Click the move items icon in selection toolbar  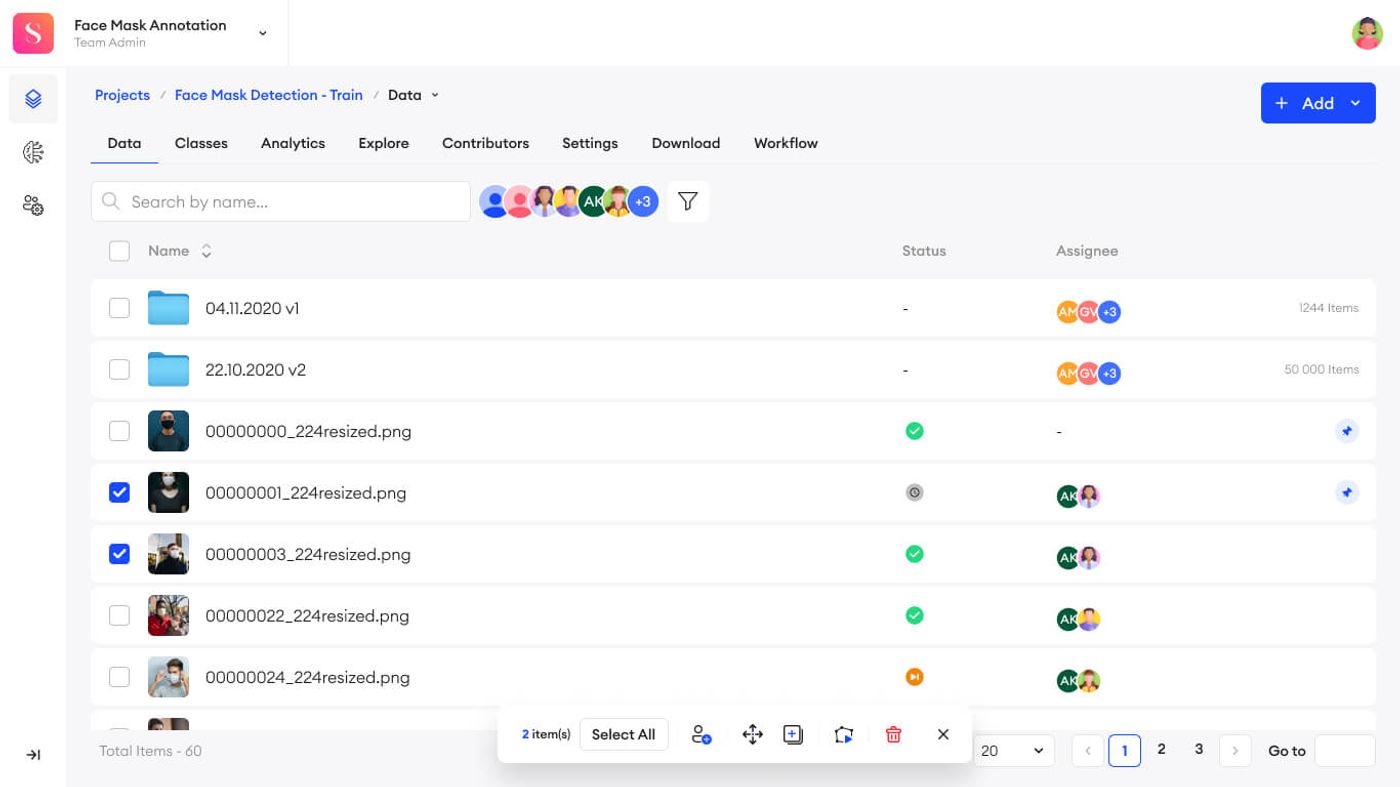point(753,735)
